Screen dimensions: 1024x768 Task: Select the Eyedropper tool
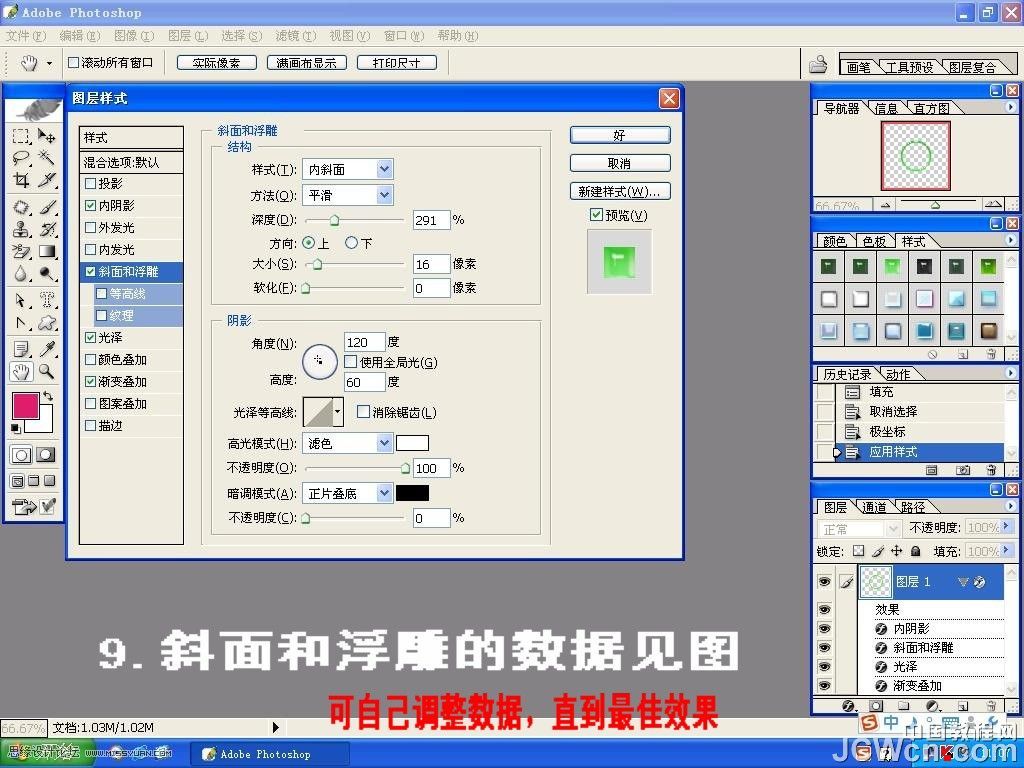46,349
